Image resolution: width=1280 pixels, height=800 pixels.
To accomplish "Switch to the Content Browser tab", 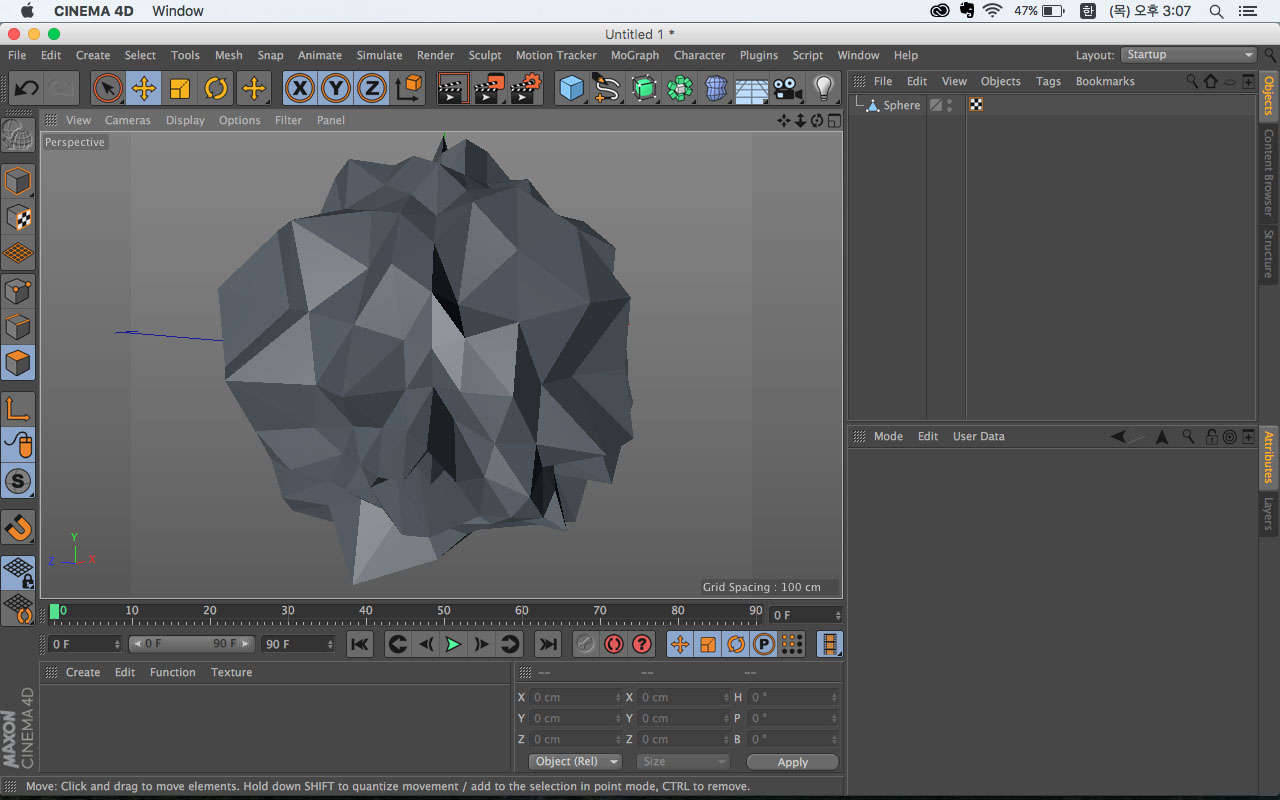I will (x=1268, y=172).
